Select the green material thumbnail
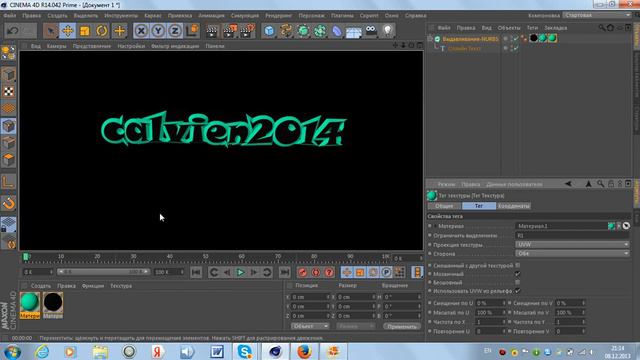Image resolution: width=640 pixels, height=360 pixels. coord(30,302)
